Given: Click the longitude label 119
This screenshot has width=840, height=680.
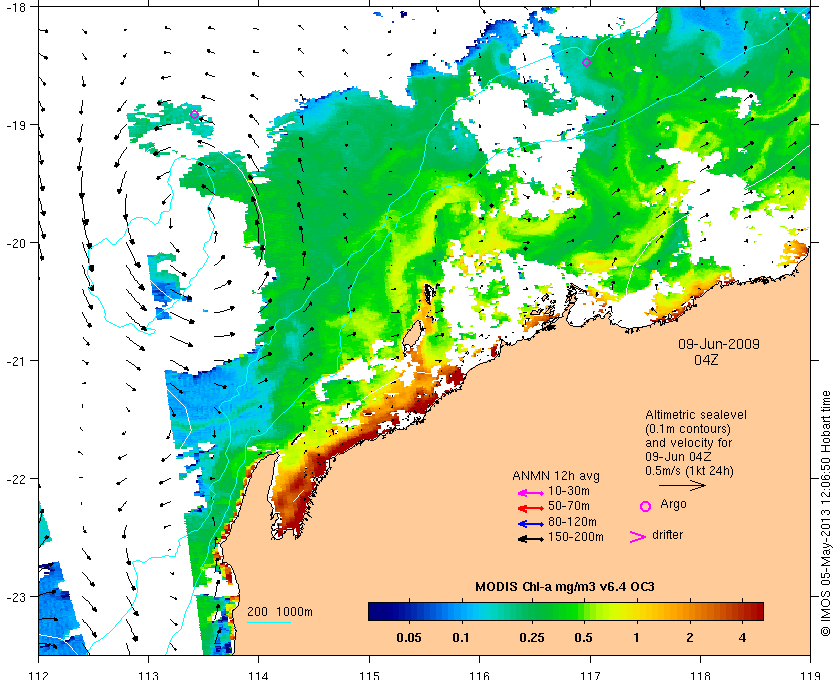Looking at the screenshot, I should (810, 675).
